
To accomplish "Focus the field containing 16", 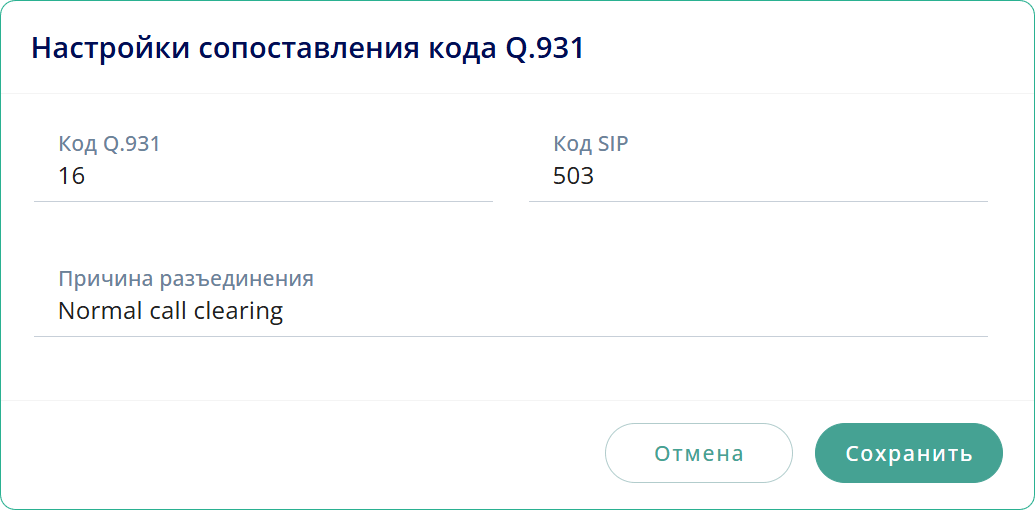I will (263, 177).
